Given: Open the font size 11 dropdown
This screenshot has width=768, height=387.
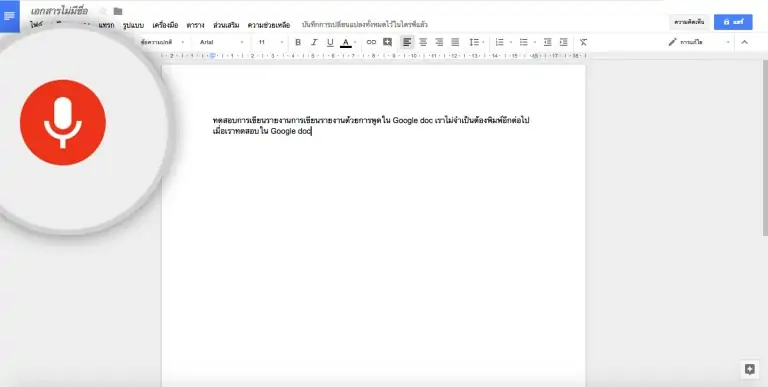Looking at the screenshot, I should click(x=271, y=43).
